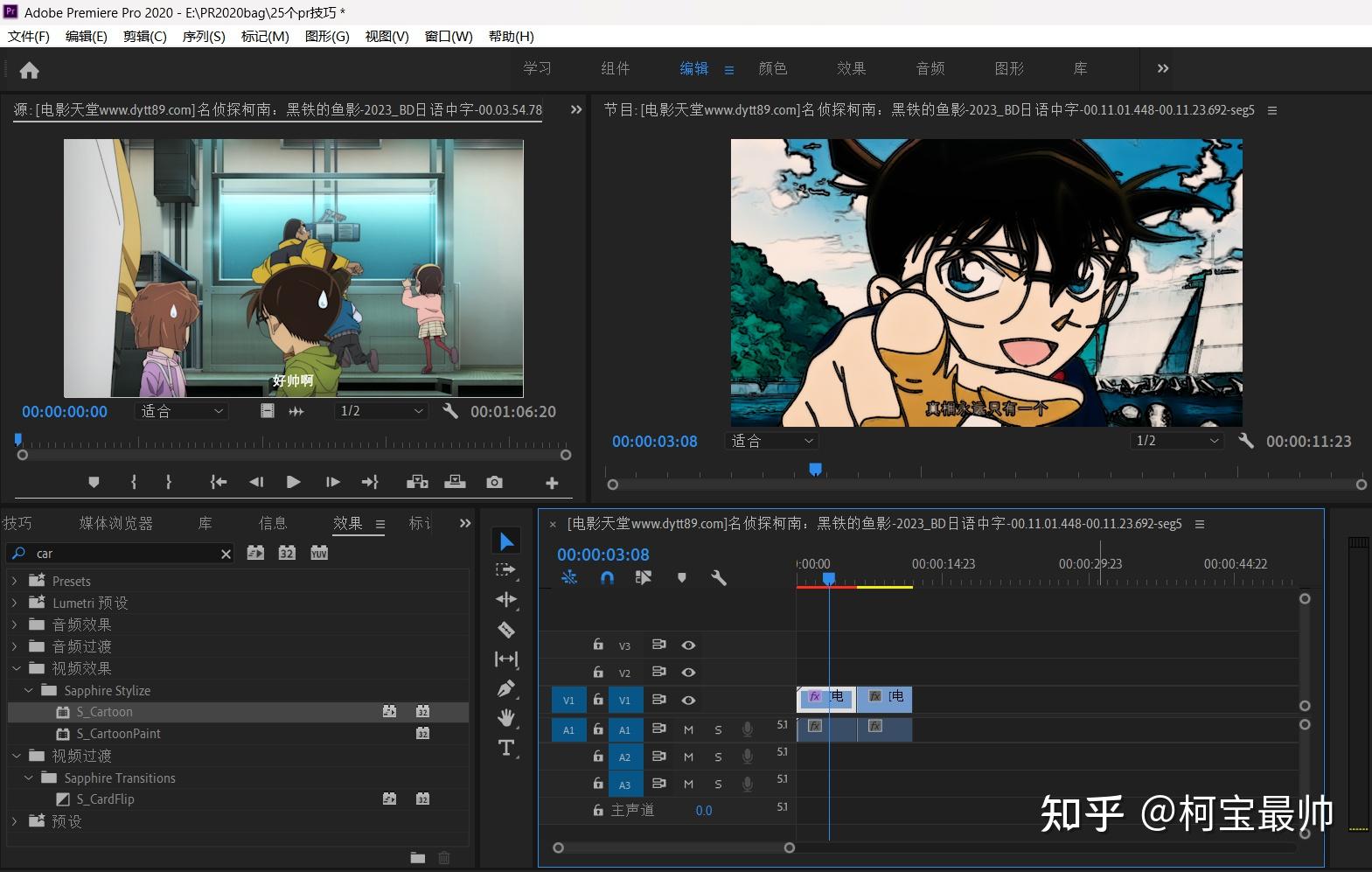Collapse the Sapphire Stylize folder
This screenshot has height=872, width=1372.
click(x=28, y=690)
